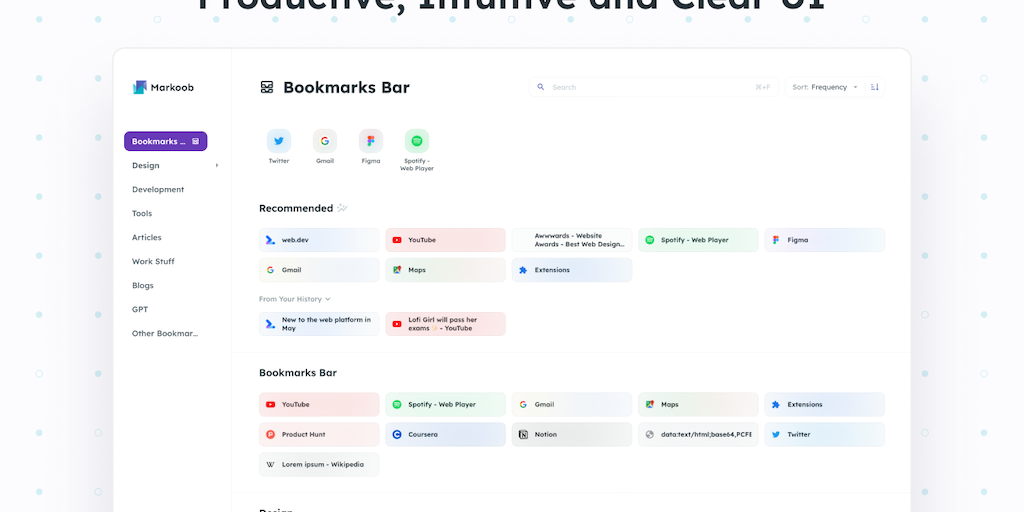
Task: Open the Other Bookmarks sidebar folder
Action: click(165, 333)
